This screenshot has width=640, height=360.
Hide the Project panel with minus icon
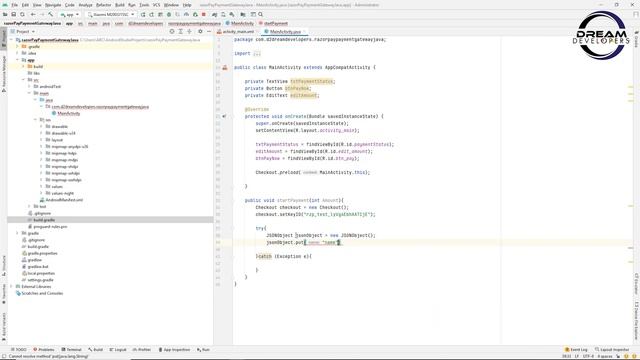tap(209, 31)
